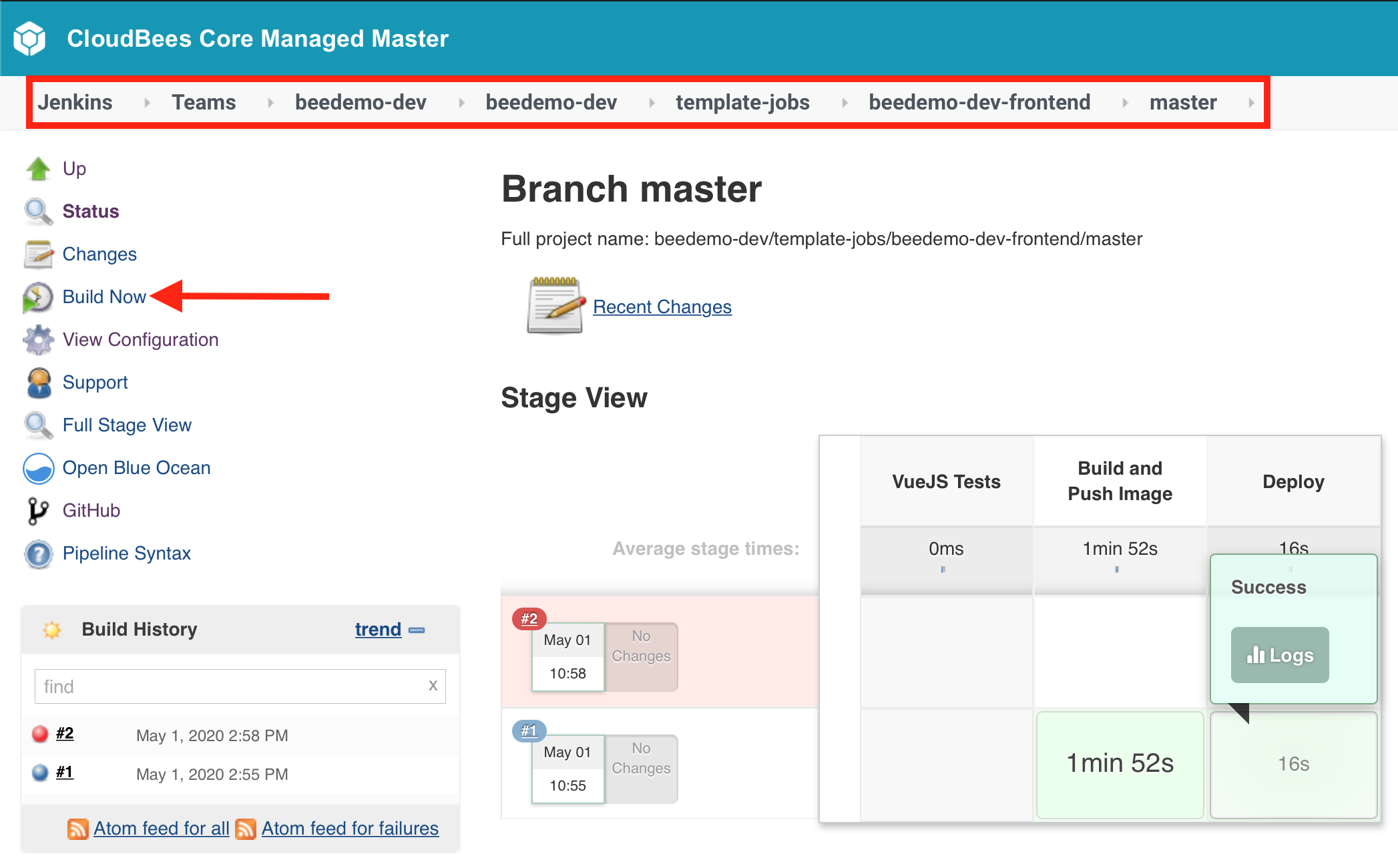Click the Build Now clock icon

38,297
